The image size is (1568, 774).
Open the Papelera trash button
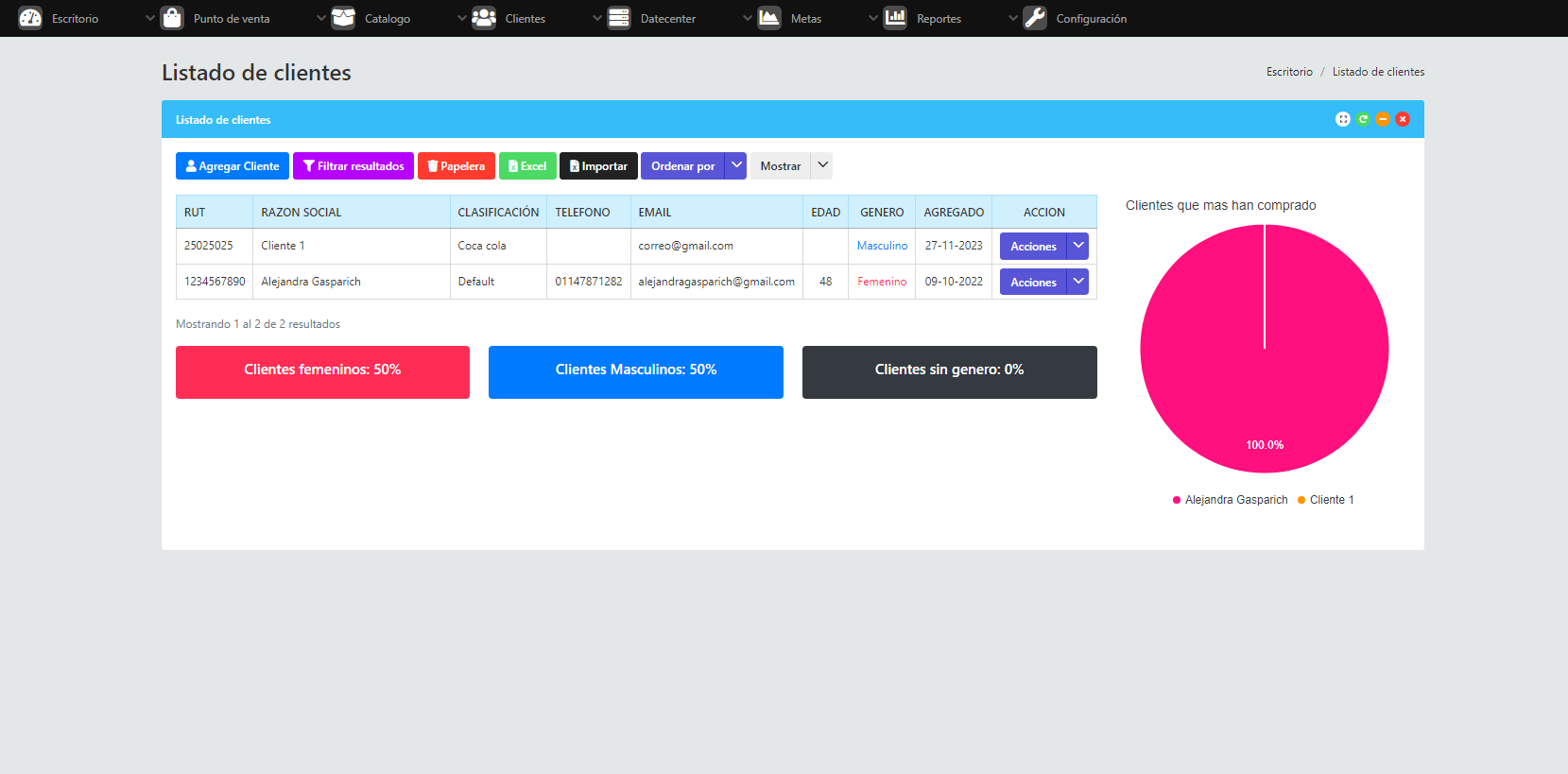(457, 165)
